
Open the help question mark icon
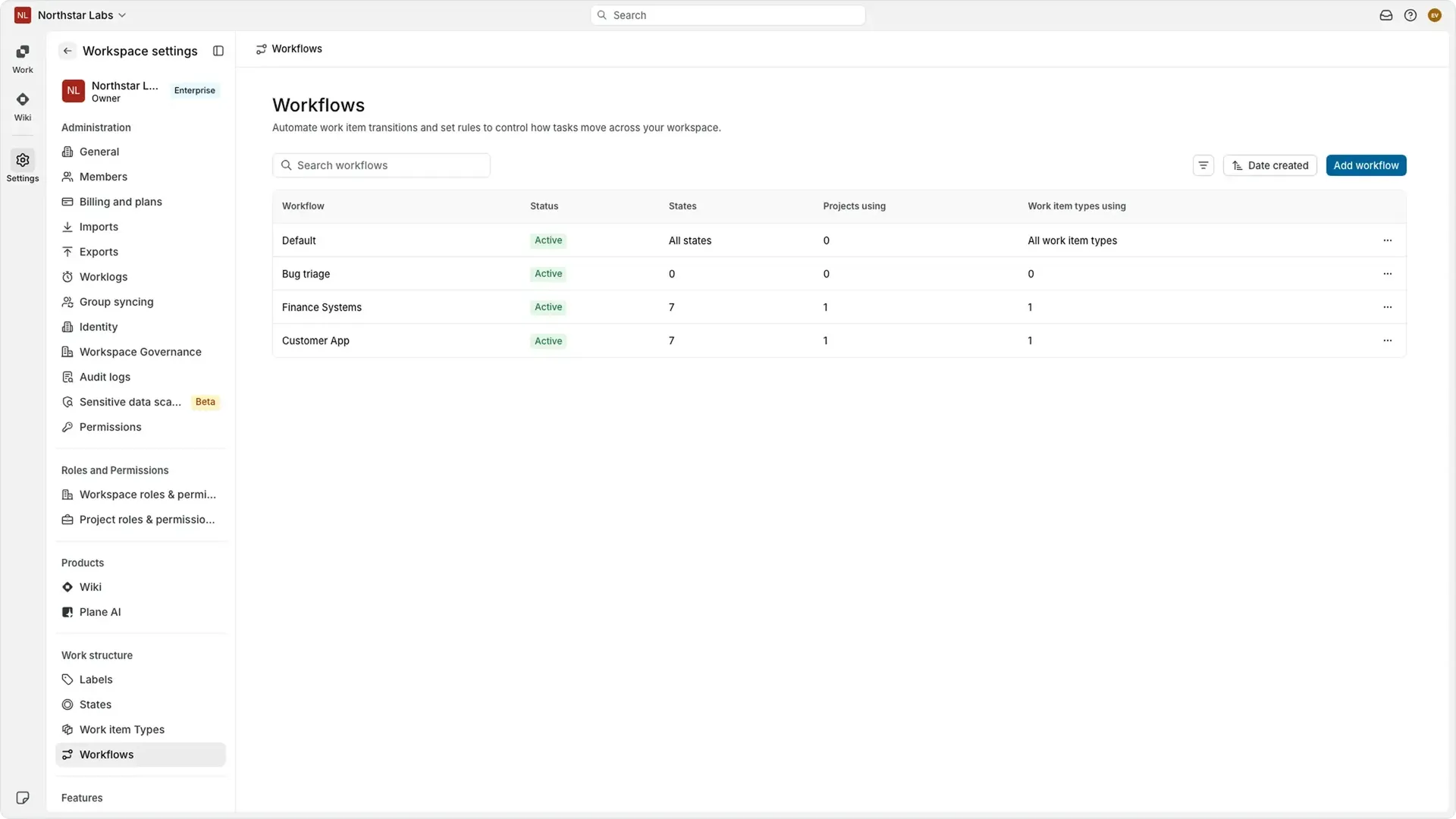pyautogui.click(x=1410, y=15)
